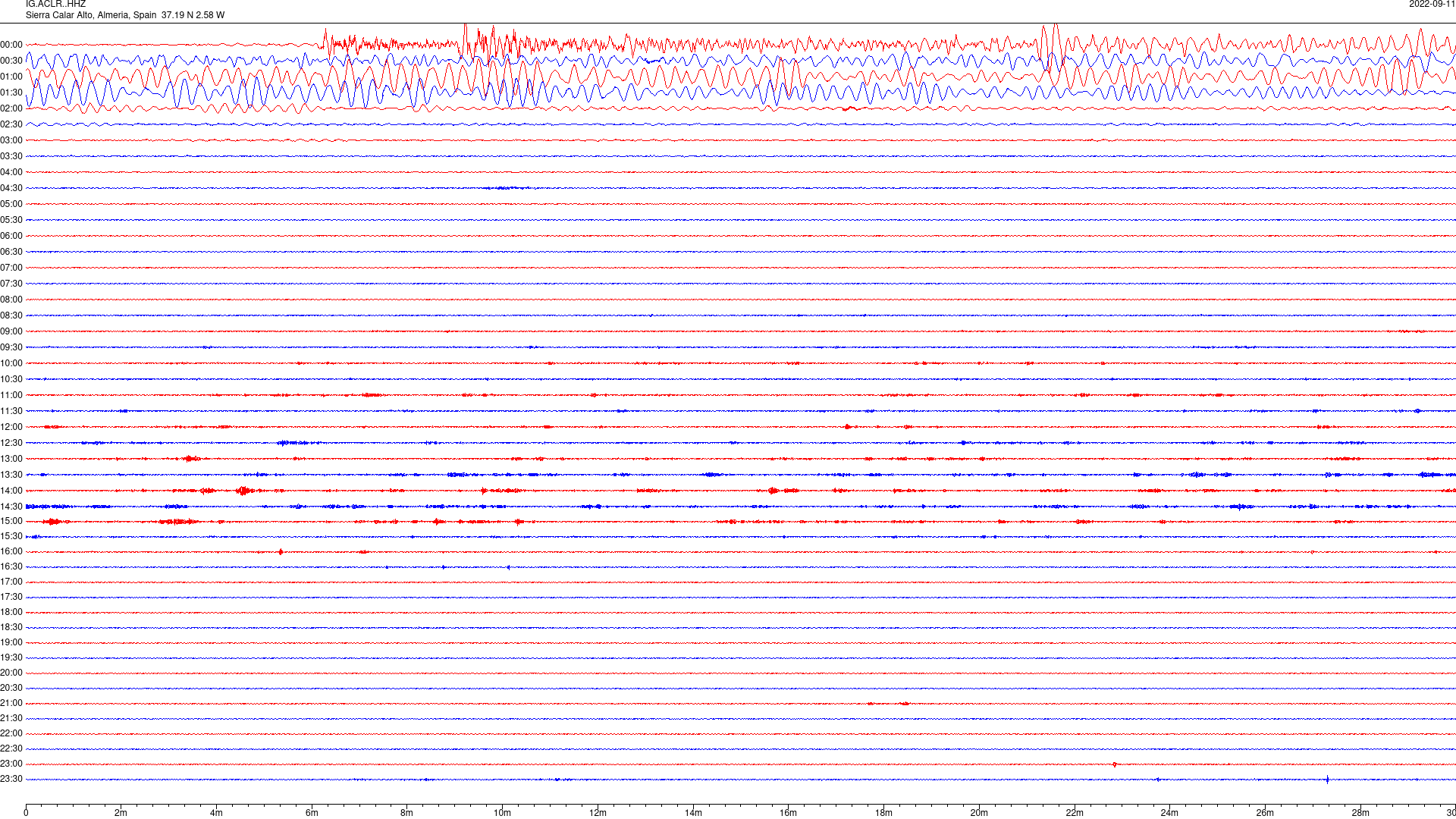Select the 11:00 trace time label
Viewport: 1456px width, 819px height.
[11, 395]
